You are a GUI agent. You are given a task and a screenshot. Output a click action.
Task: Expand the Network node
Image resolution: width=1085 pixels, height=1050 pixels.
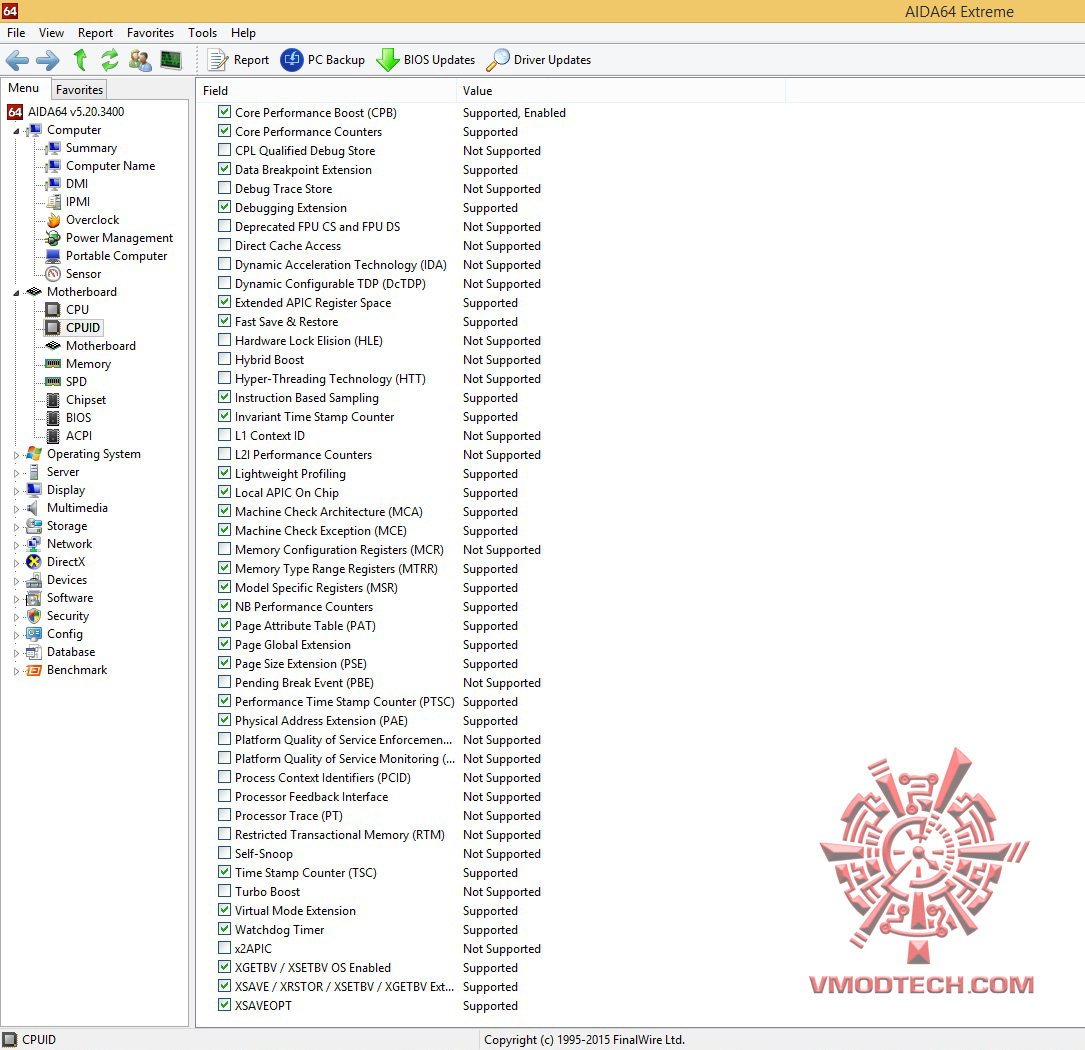pyautogui.click(x=16, y=545)
